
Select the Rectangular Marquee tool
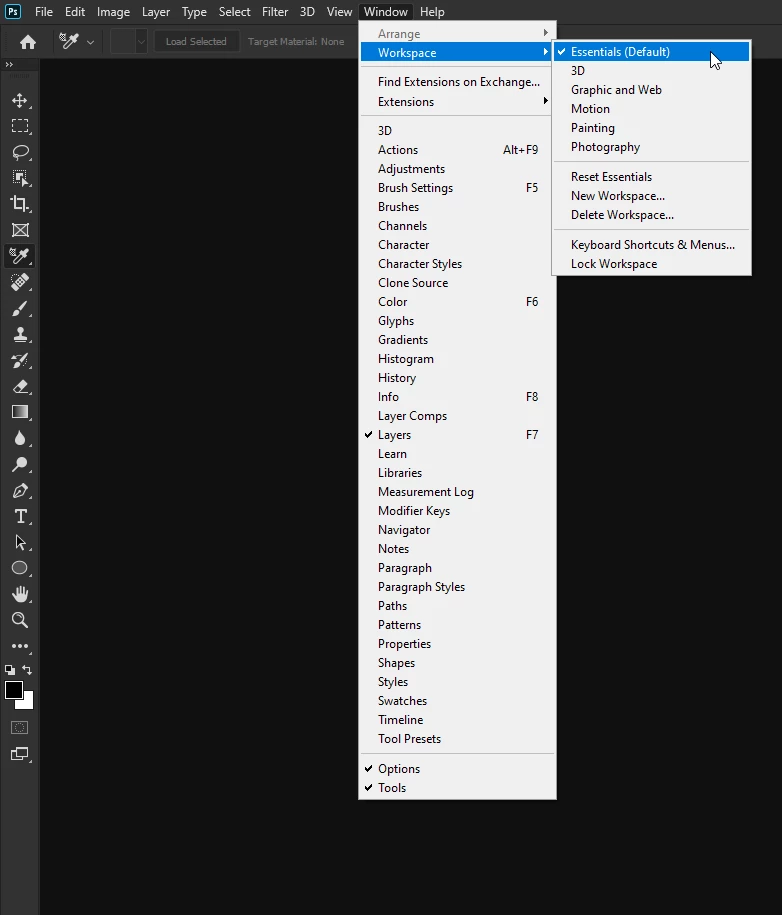20,126
